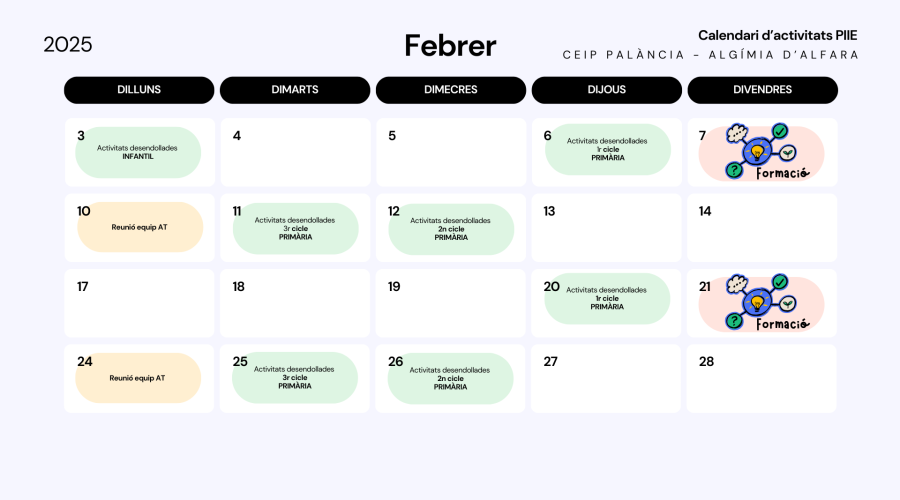This screenshot has height=500, width=900.
Task: Select the DIVENDRES weekday header
Action: [762, 90]
